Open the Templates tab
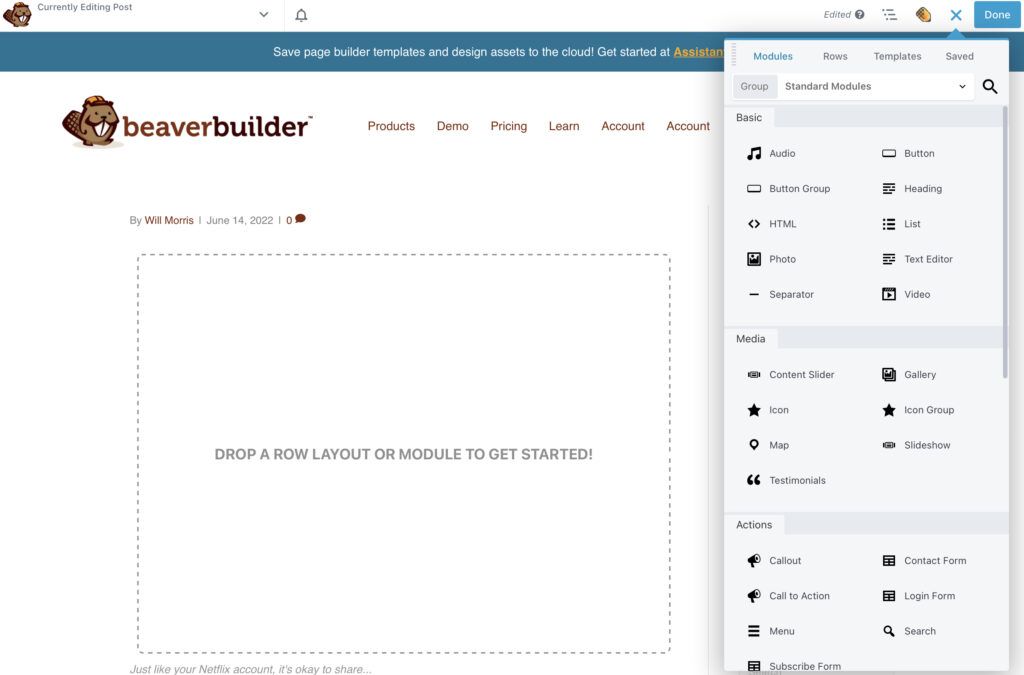This screenshot has width=1024, height=675. click(x=896, y=55)
